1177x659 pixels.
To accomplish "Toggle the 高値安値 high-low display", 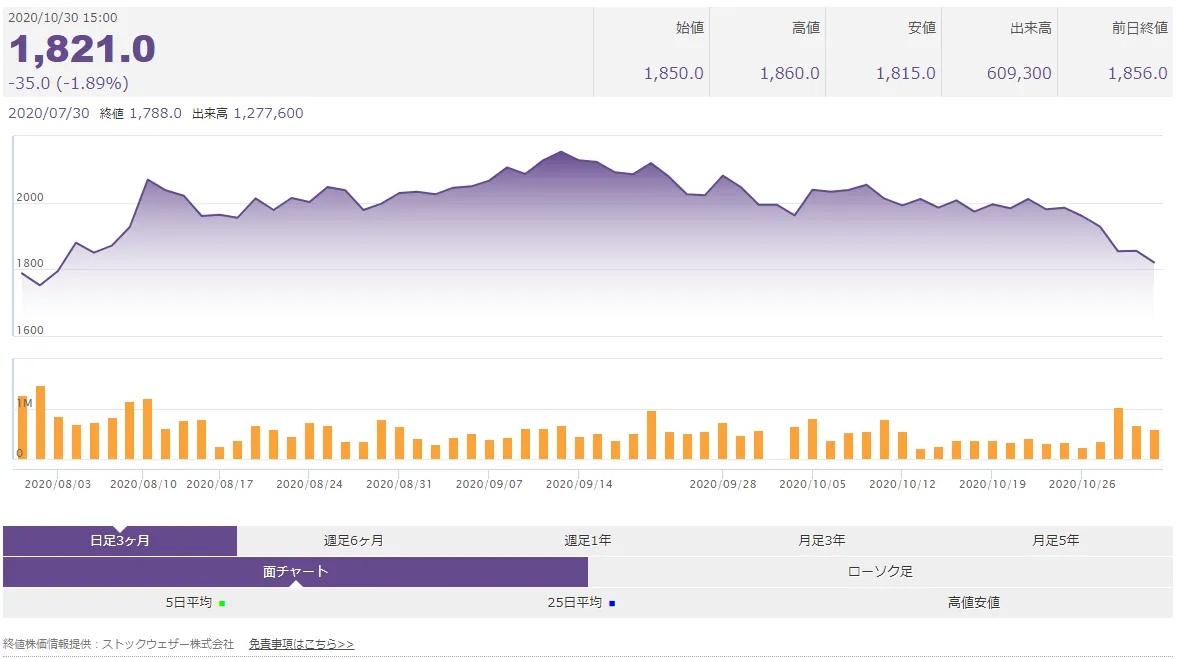I will coord(973,603).
